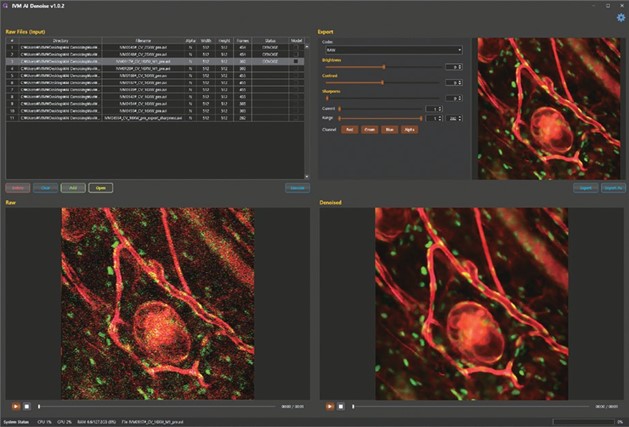Screen dimensions: 629x427
Task: Play the Denoised video preview
Action: click(330, 406)
